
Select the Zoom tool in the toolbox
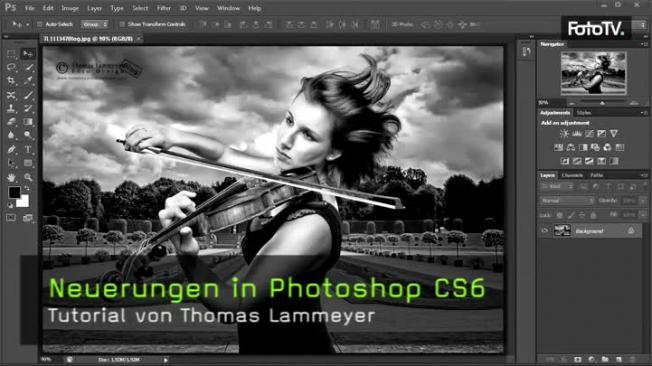tap(28, 177)
